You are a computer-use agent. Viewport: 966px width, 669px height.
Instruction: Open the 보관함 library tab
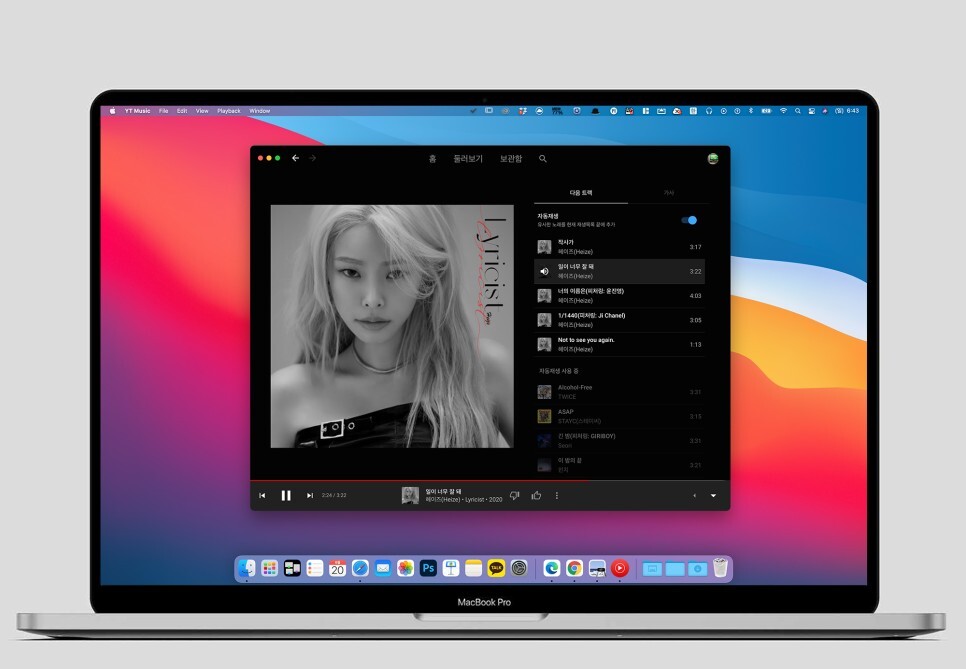tap(511, 158)
